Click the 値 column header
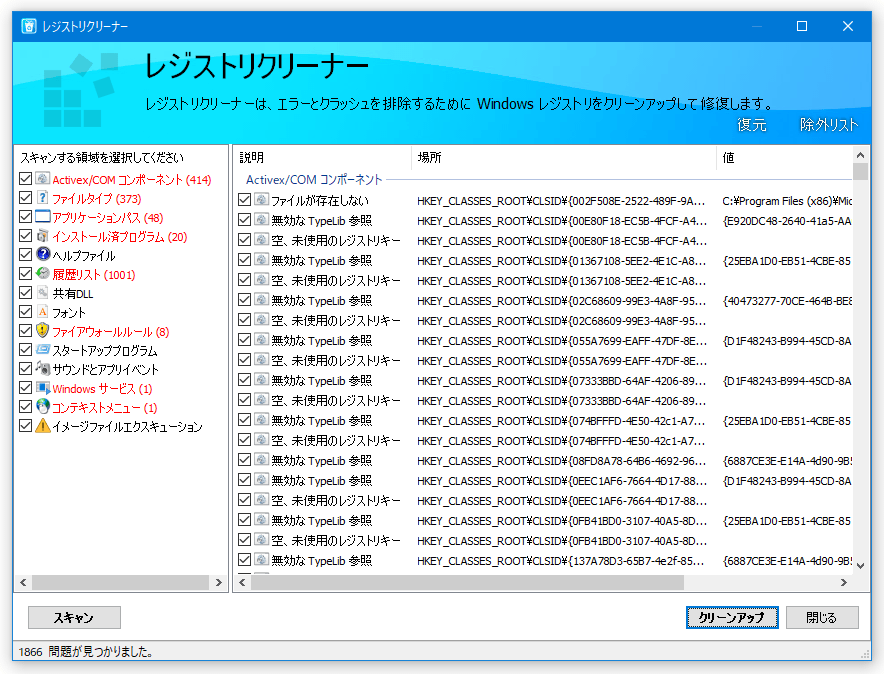Image resolution: width=884 pixels, height=674 pixels. [x=785, y=158]
